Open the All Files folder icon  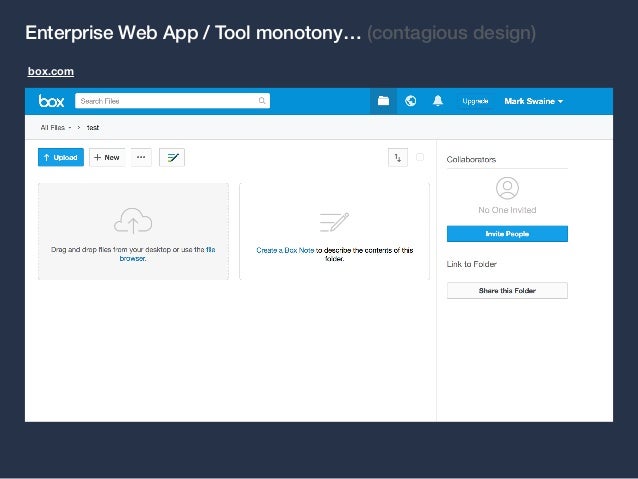click(383, 101)
